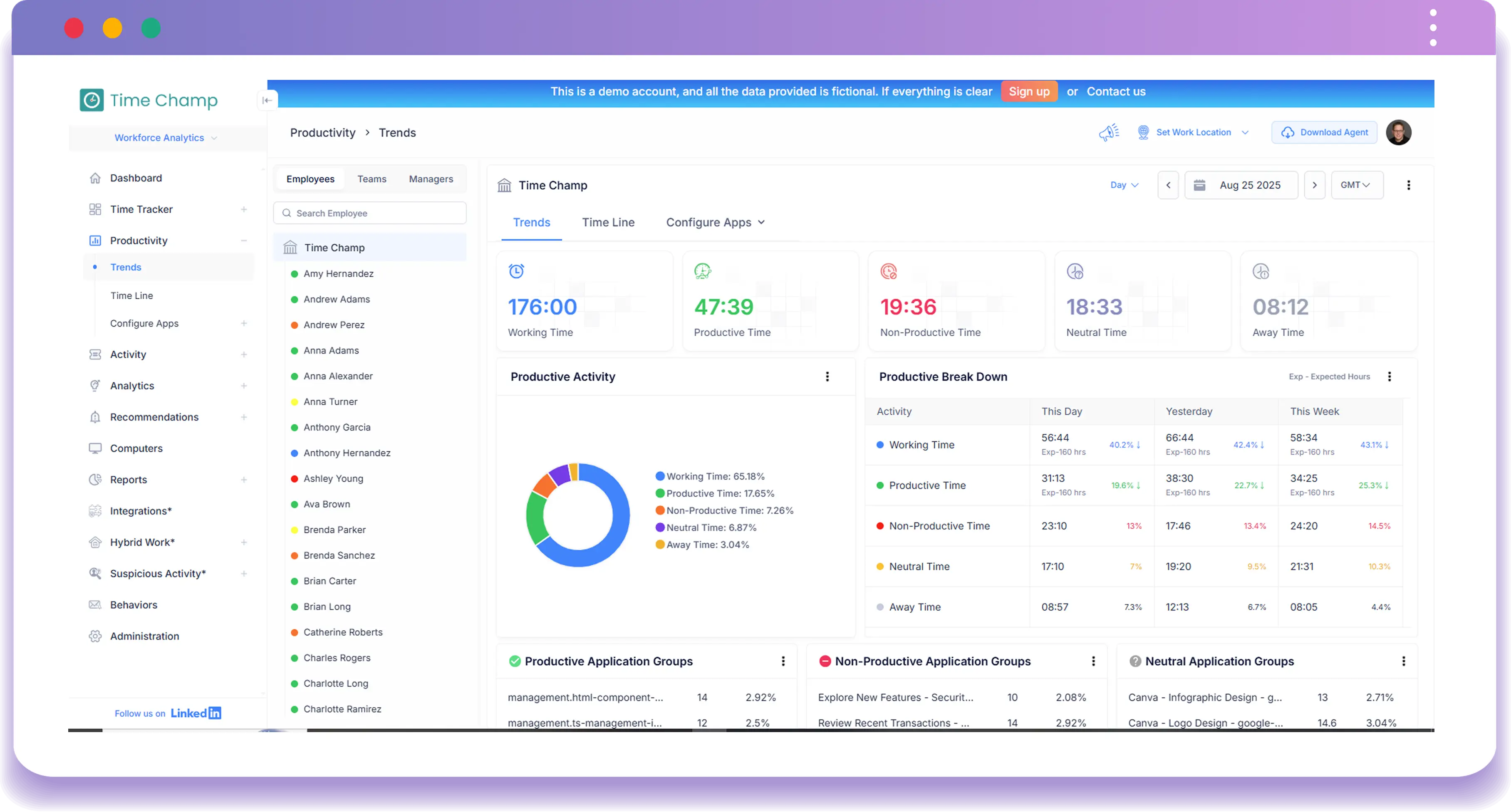The image size is (1511, 812).
Task: Click the previous day arrow
Action: [1168, 185]
